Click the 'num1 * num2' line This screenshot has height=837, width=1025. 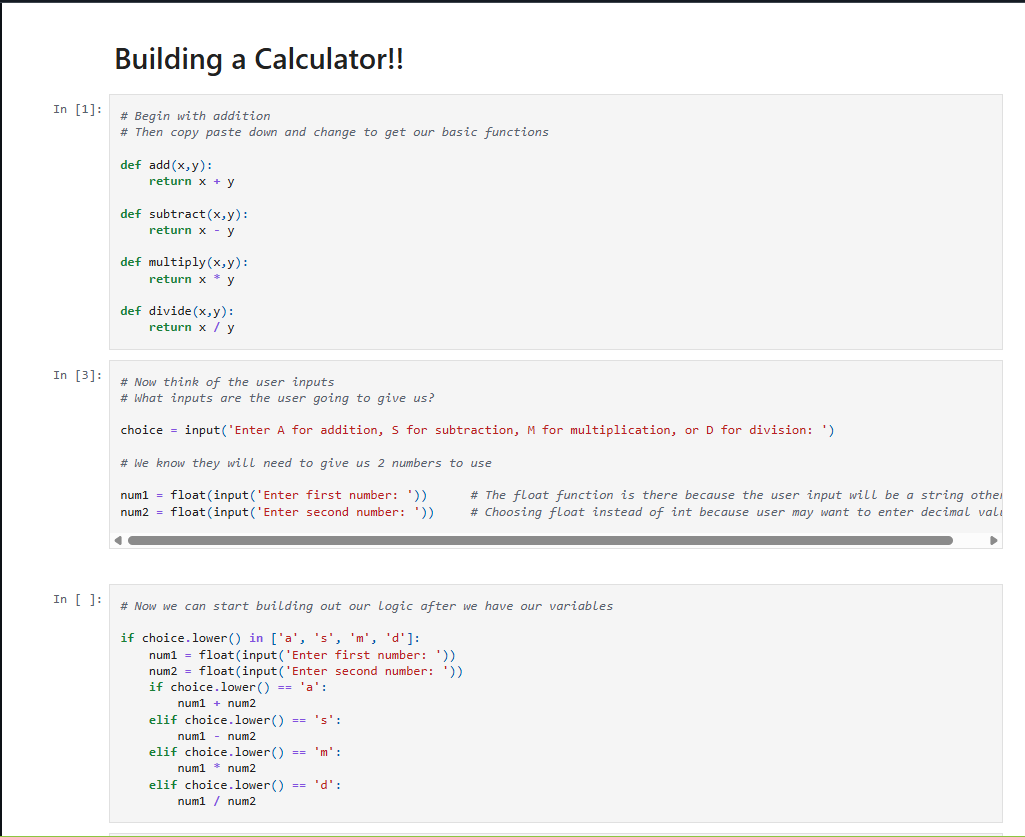click(216, 768)
